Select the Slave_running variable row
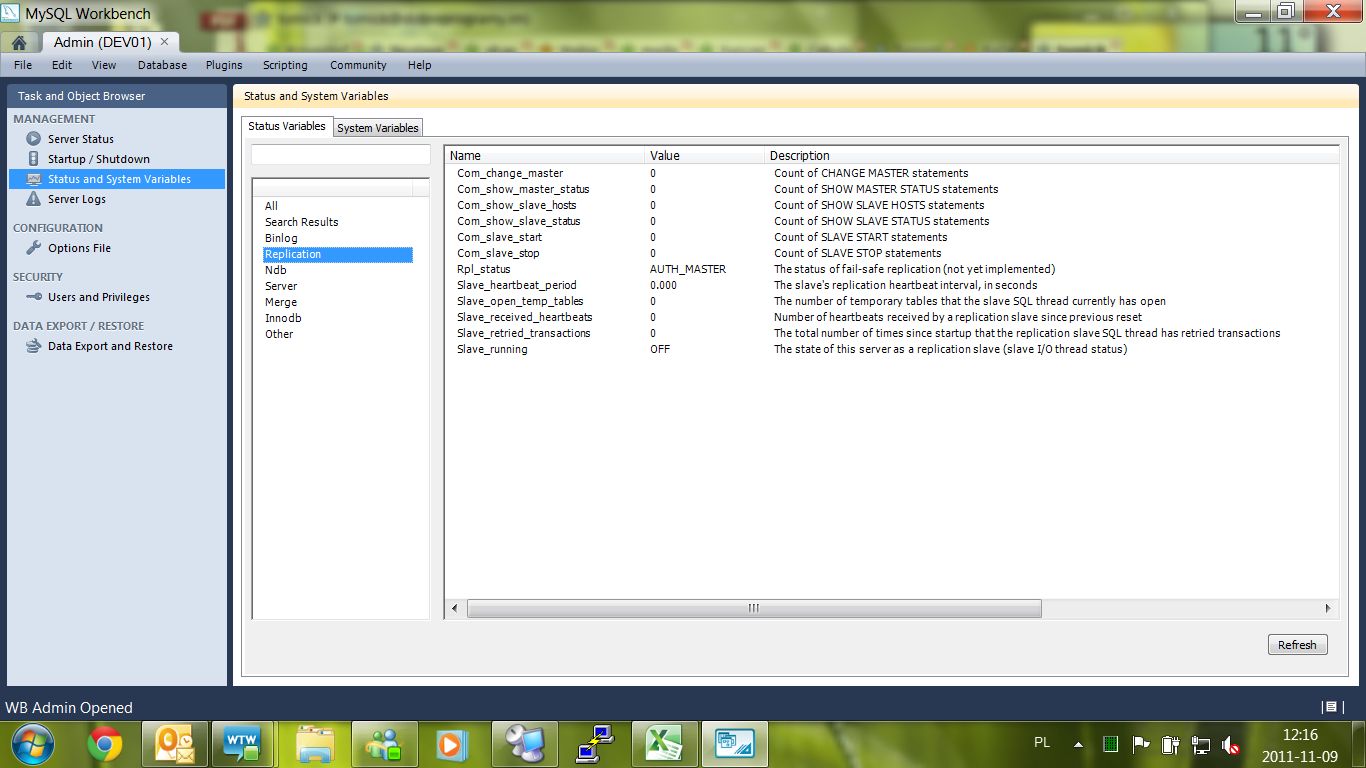Viewport: 1366px width, 768px height. click(x=892, y=349)
